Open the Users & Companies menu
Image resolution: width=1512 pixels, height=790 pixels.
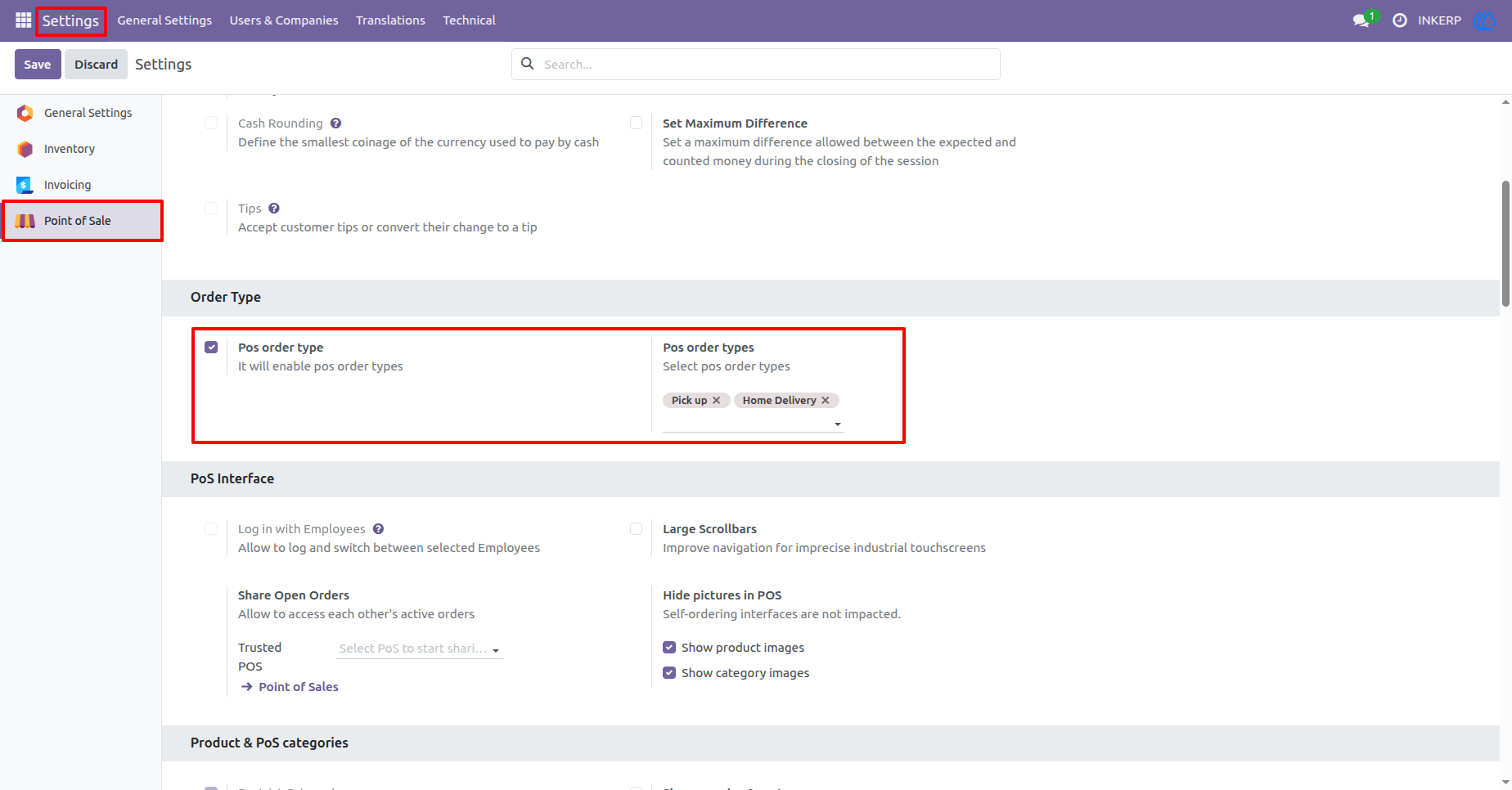(x=284, y=20)
